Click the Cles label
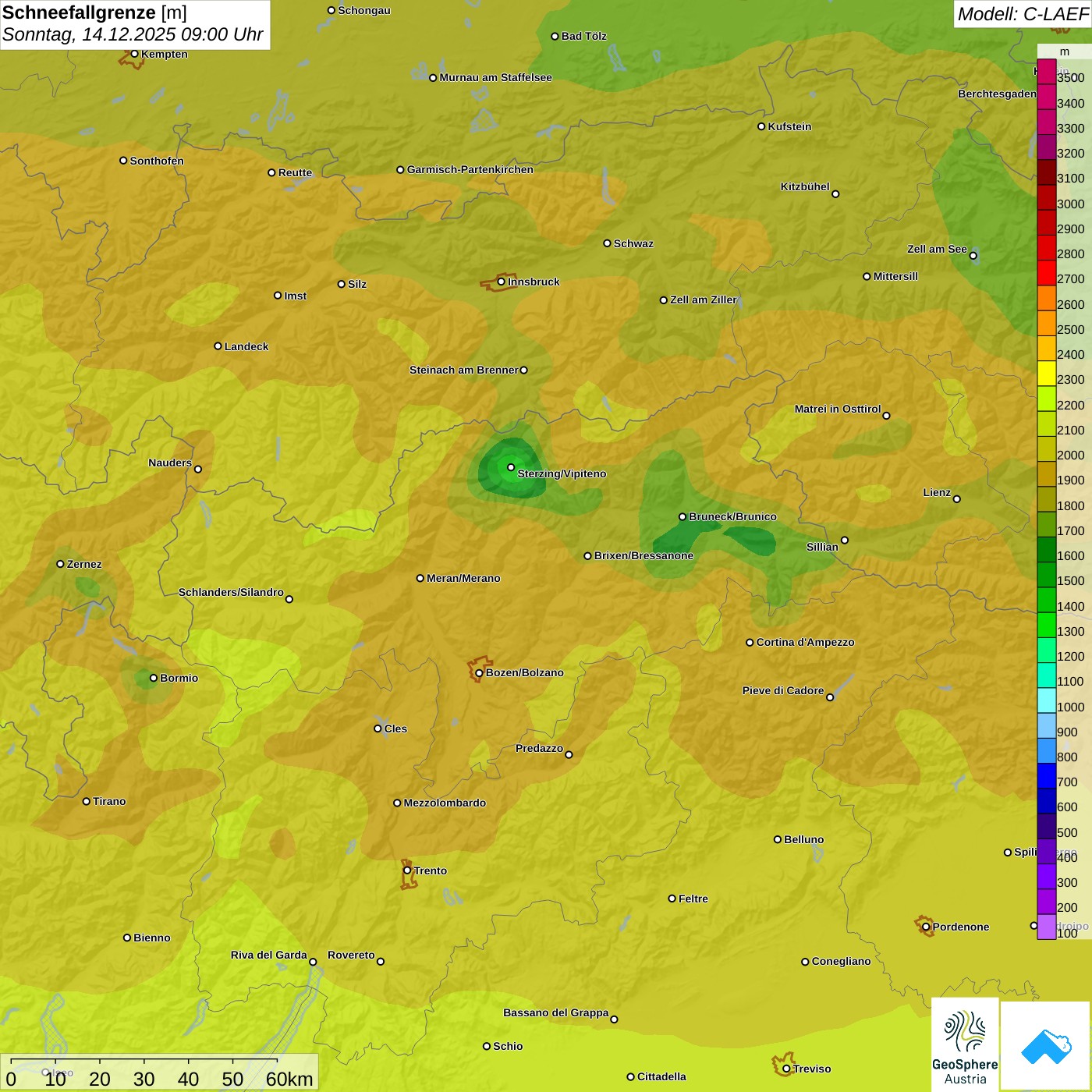 (395, 729)
